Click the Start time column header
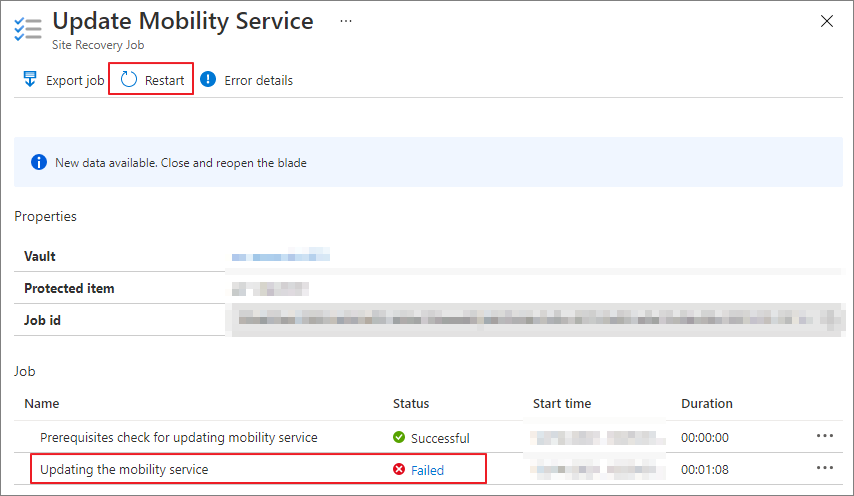 click(x=562, y=403)
